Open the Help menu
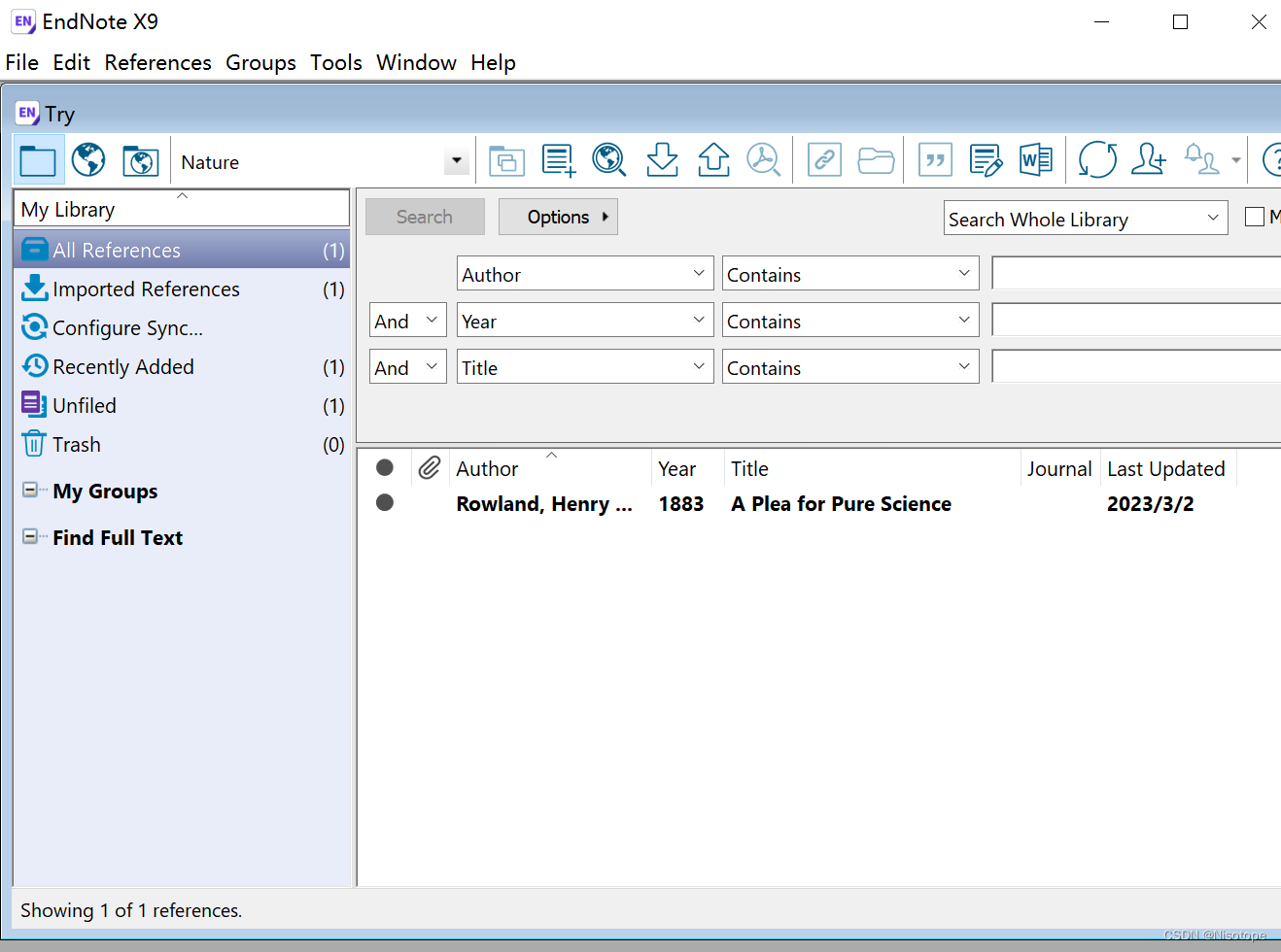 pos(493,63)
